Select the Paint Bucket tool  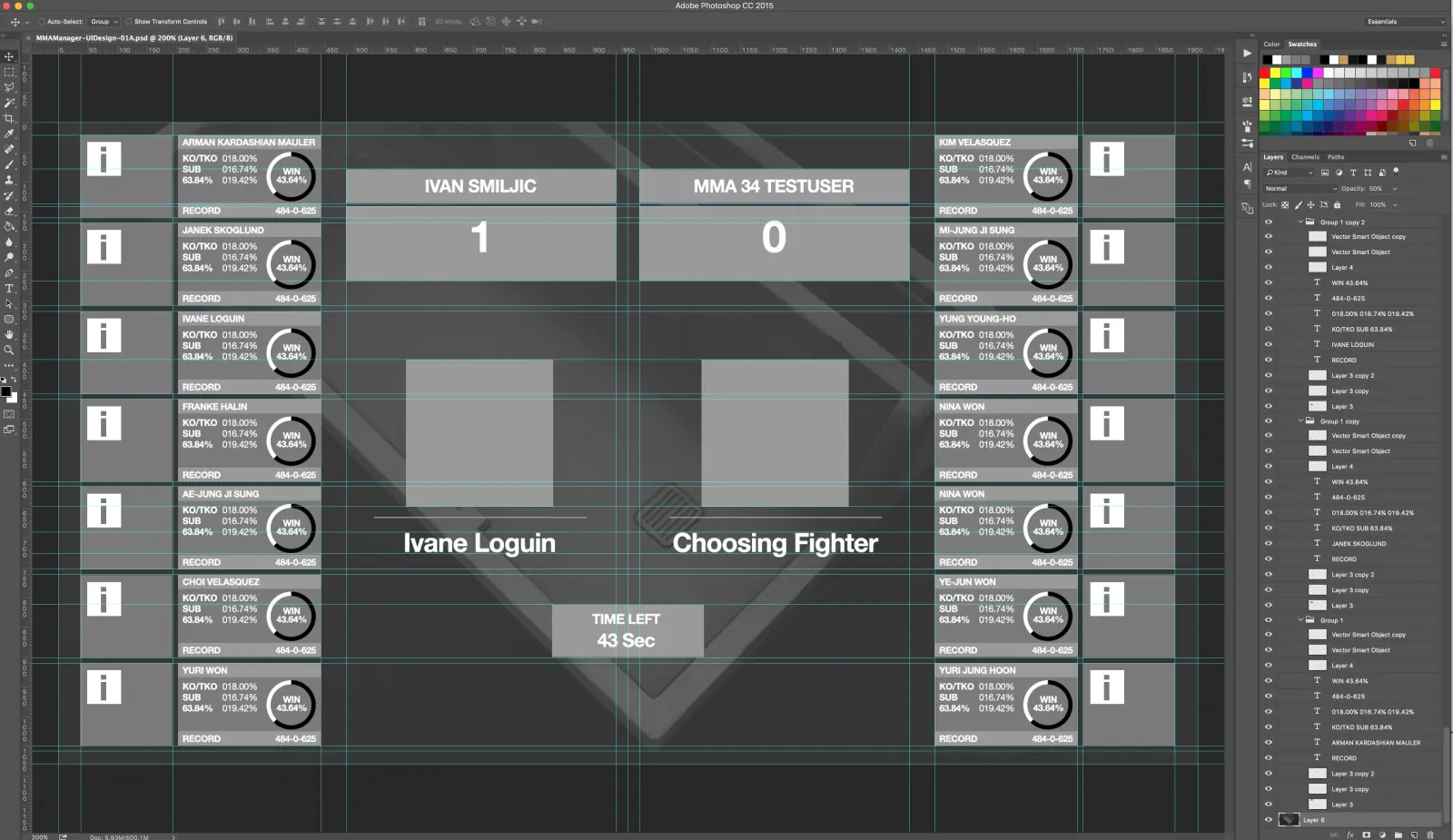coord(9,226)
